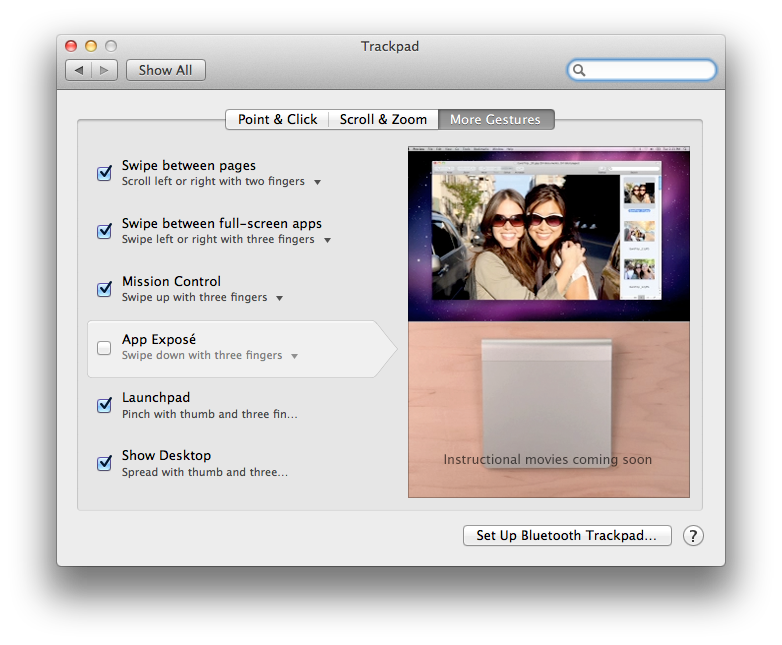Image resolution: width=782 pixels, height=645 pixels.
Task: Toggle the Mission Control checkbox
Action: click(x=104, y=289)
